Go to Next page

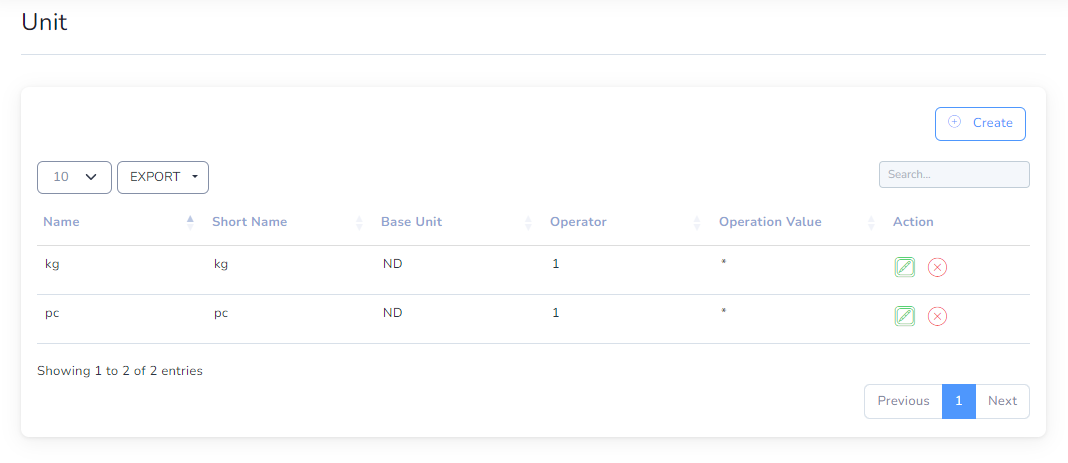coord(1003,401)
